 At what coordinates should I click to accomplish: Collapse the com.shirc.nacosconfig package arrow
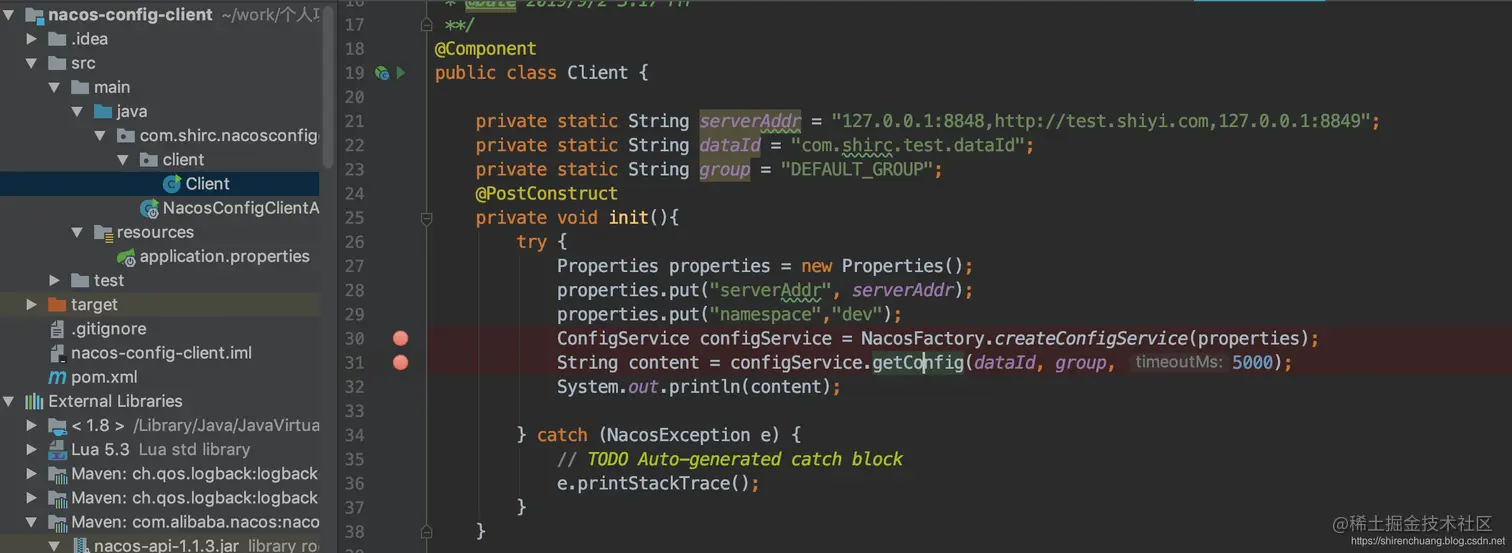(x=101, y=135)
